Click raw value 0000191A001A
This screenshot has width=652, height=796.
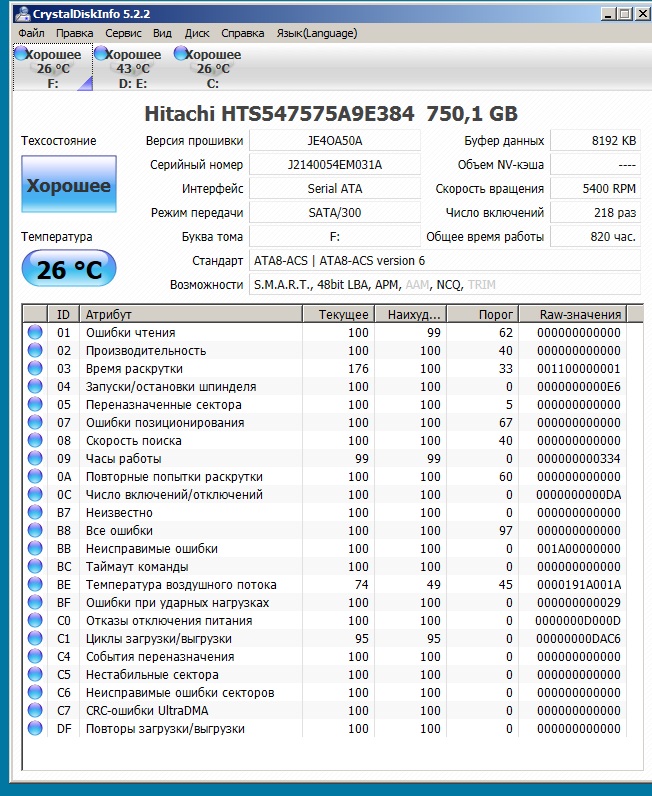579,585
